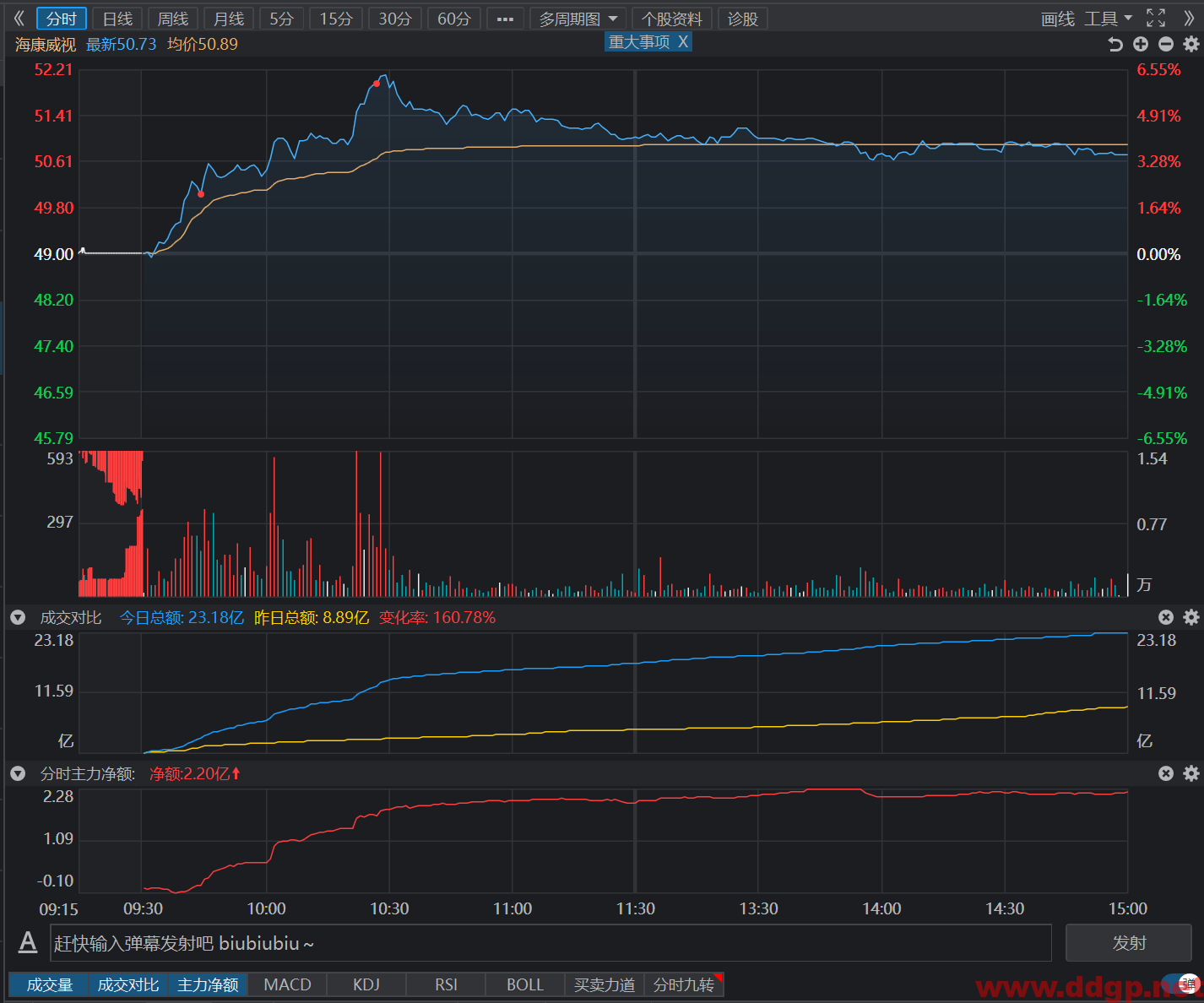
Task: Toggle the 分时九转 indicator
Action: click(684, 984)
